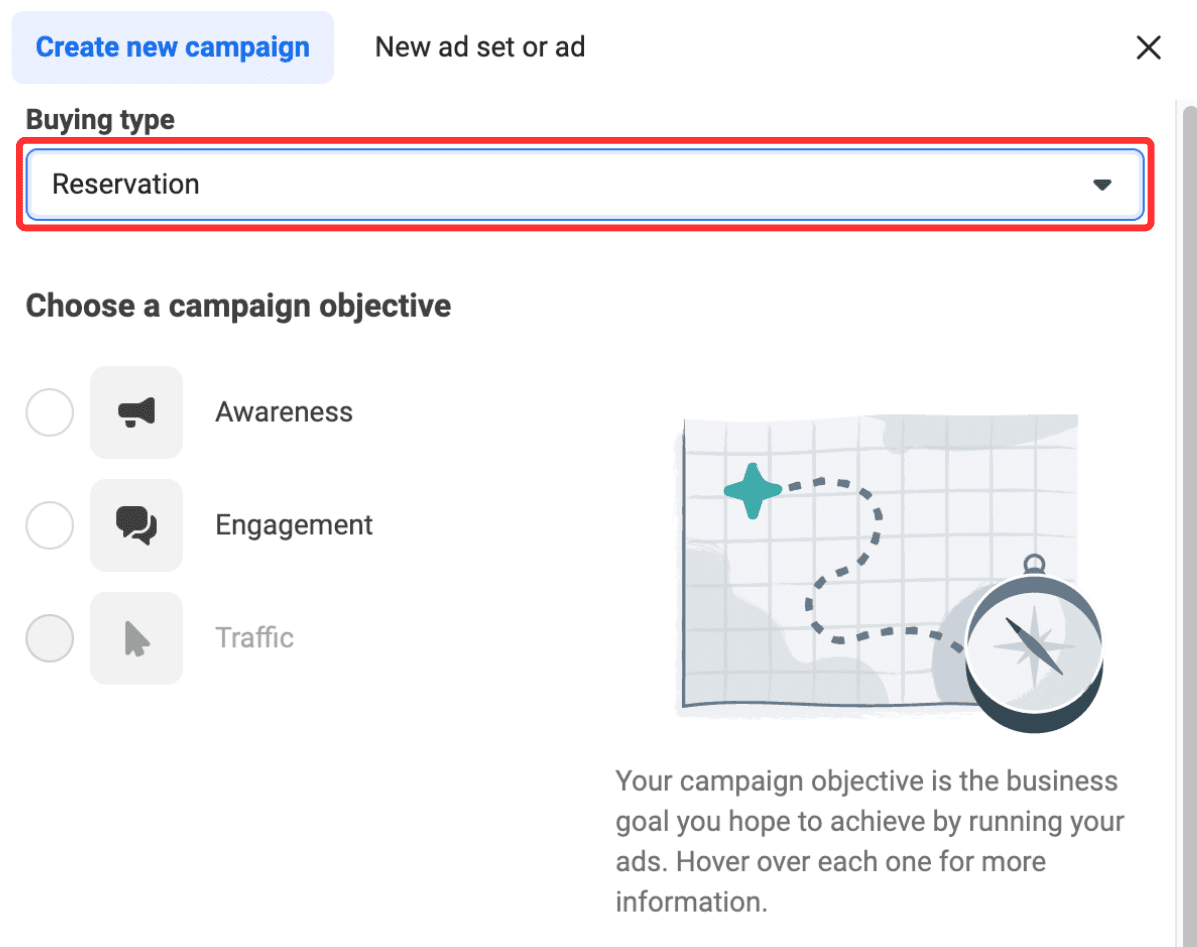Click the campaign objective description text
Viewport: 1197px width, 947px height.
(x=868, y=841)
